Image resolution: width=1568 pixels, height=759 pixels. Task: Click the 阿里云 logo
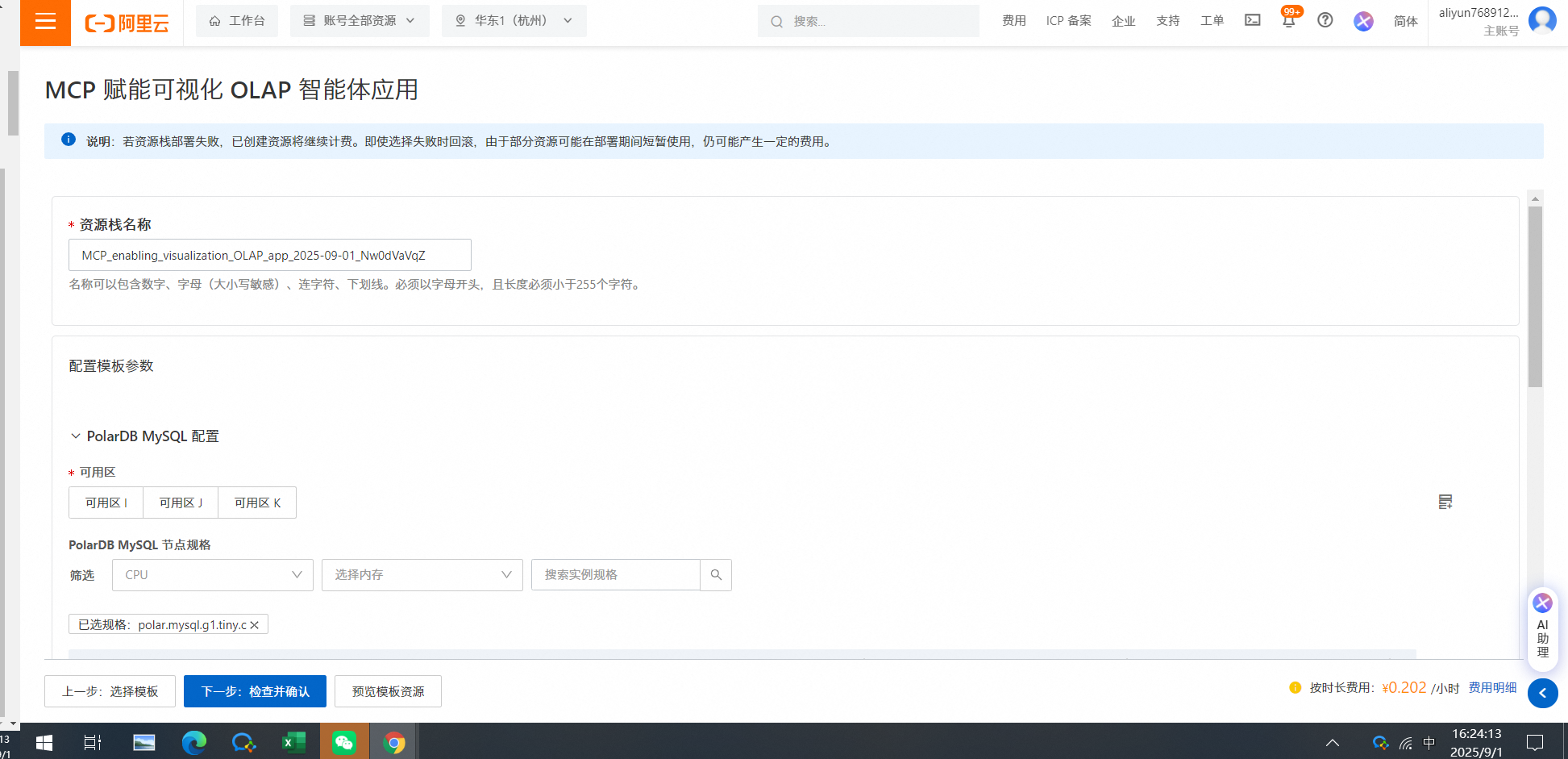(127, 23)
